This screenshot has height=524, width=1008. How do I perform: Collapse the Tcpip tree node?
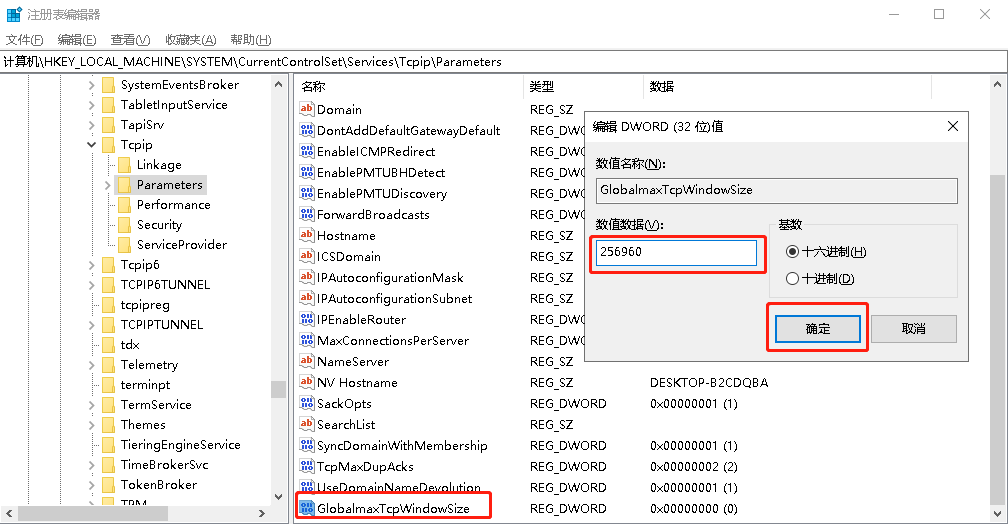pyautogui.click(x=92, y=145)
